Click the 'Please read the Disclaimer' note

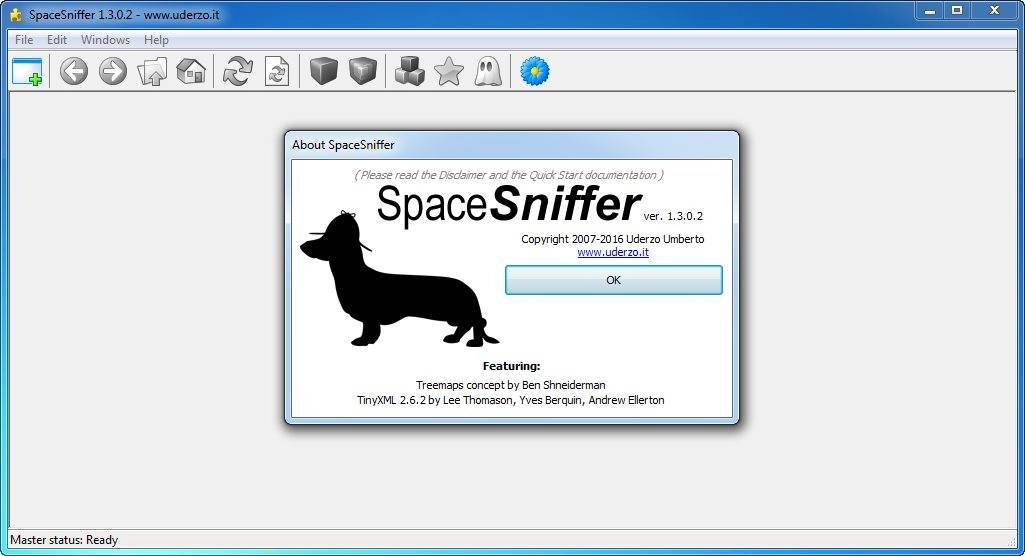coord(509,175)
